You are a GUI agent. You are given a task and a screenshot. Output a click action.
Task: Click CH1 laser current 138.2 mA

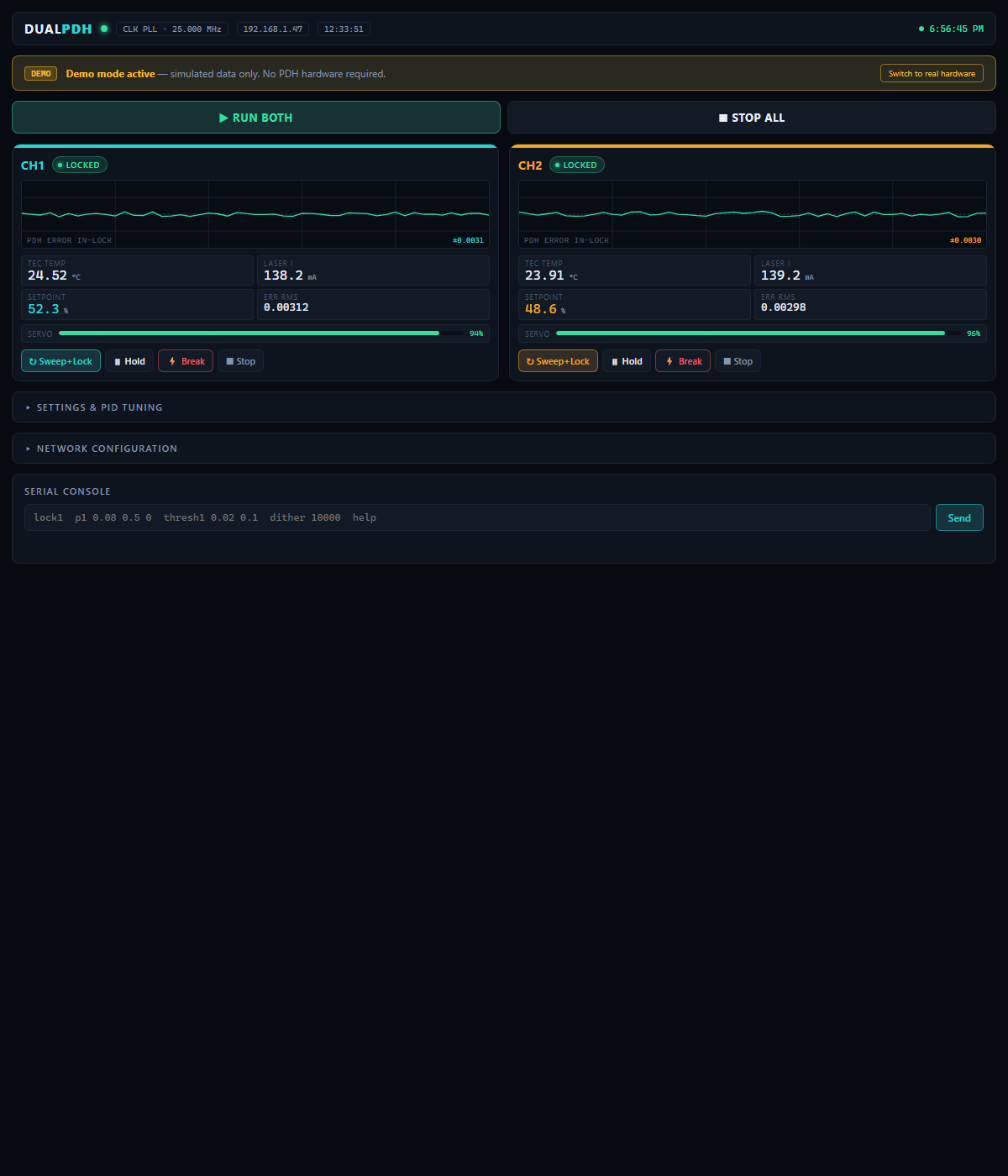point(290,276)
